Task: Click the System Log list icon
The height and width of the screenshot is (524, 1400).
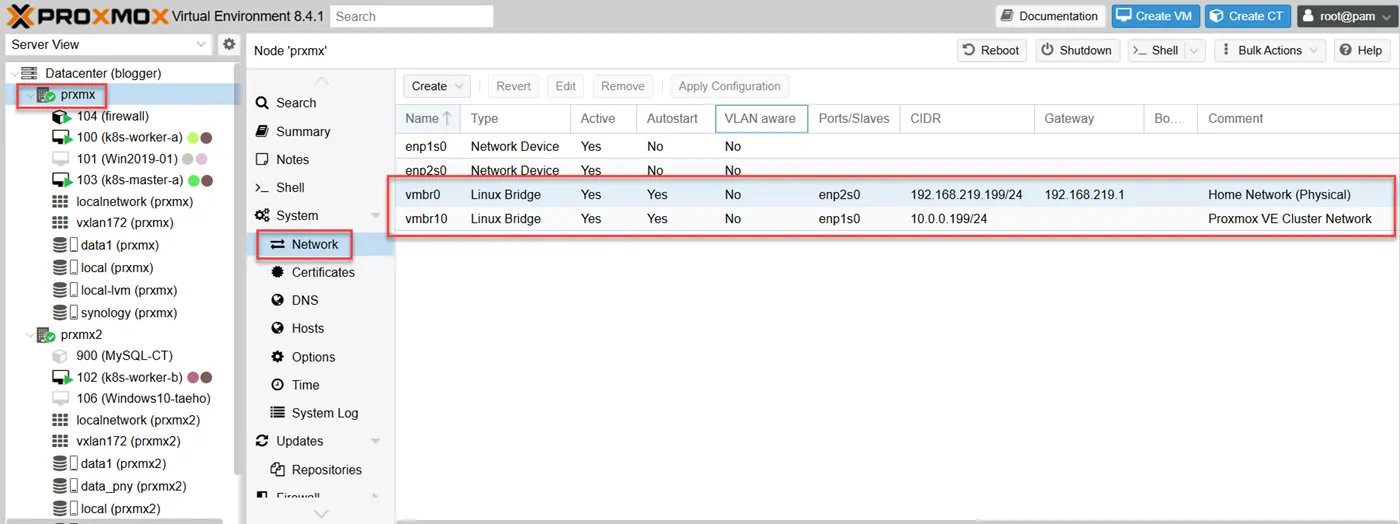Action: (278, 413)
